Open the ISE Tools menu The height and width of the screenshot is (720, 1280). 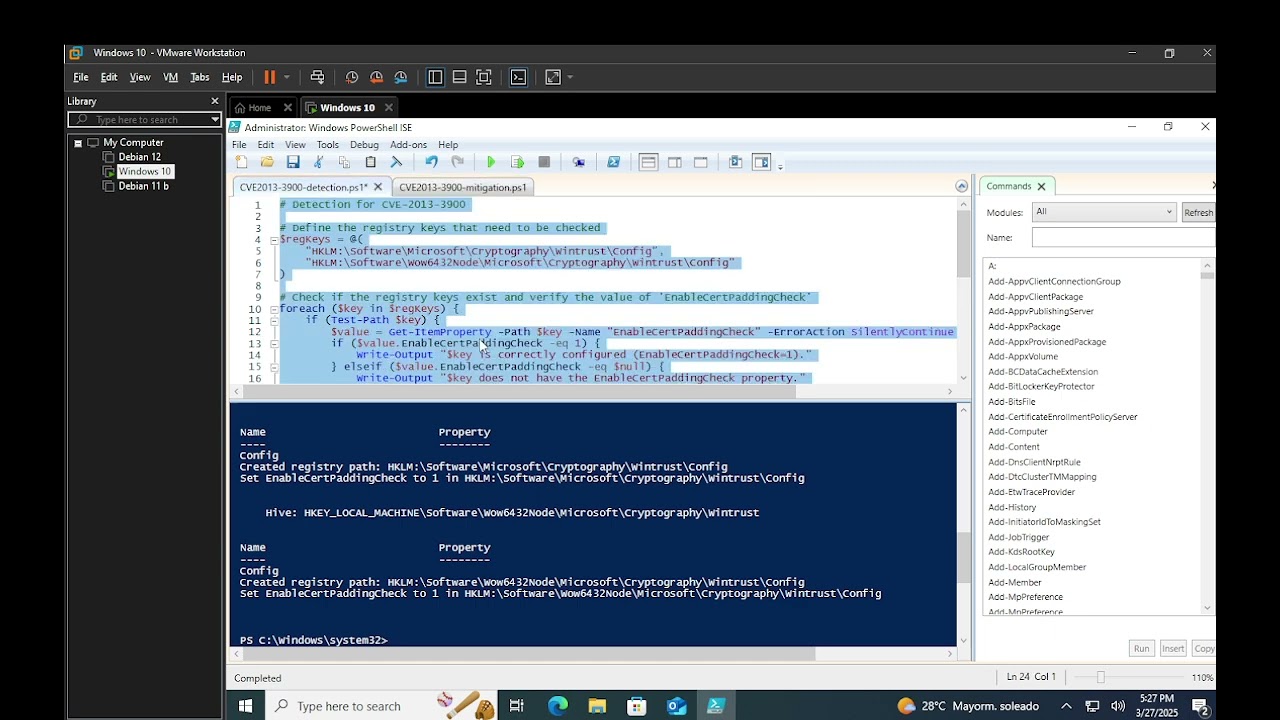point(327,145)
